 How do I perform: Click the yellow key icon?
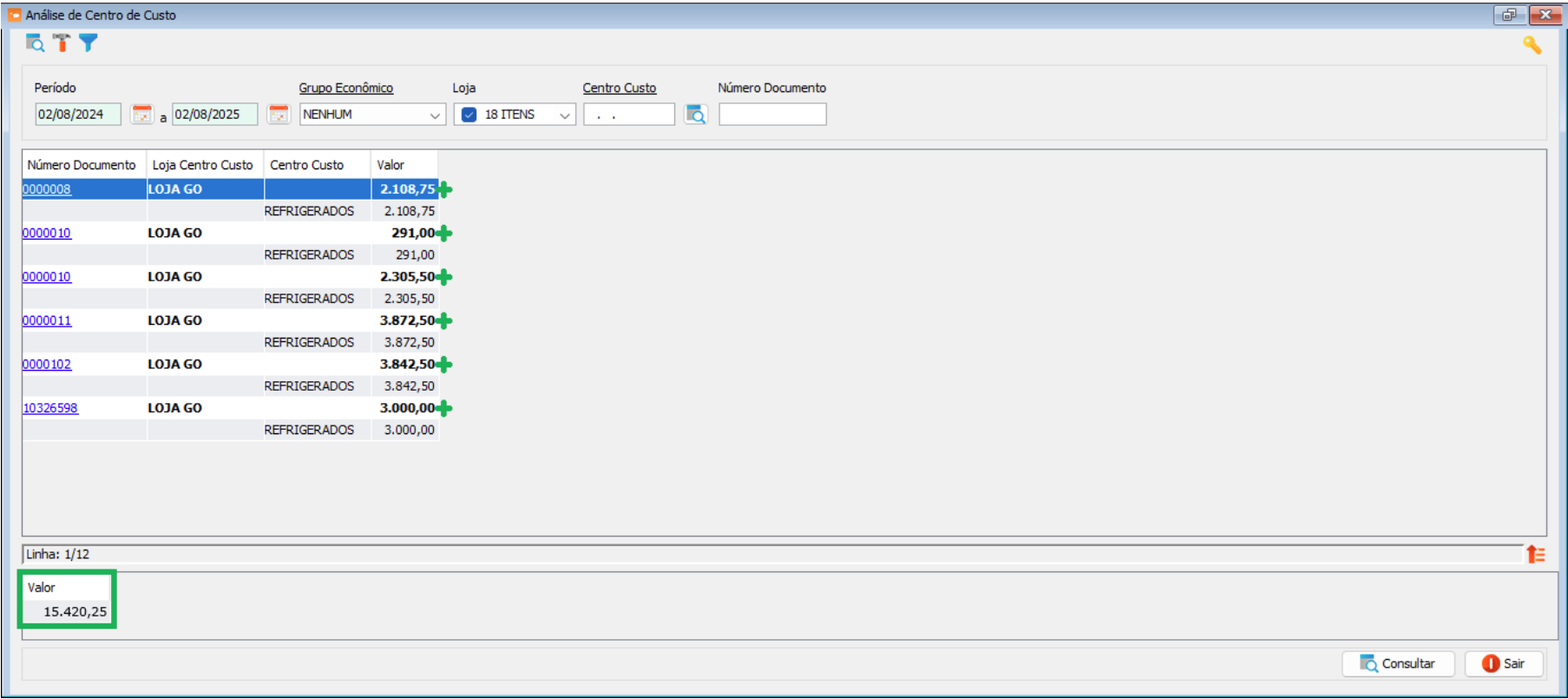1532,45
